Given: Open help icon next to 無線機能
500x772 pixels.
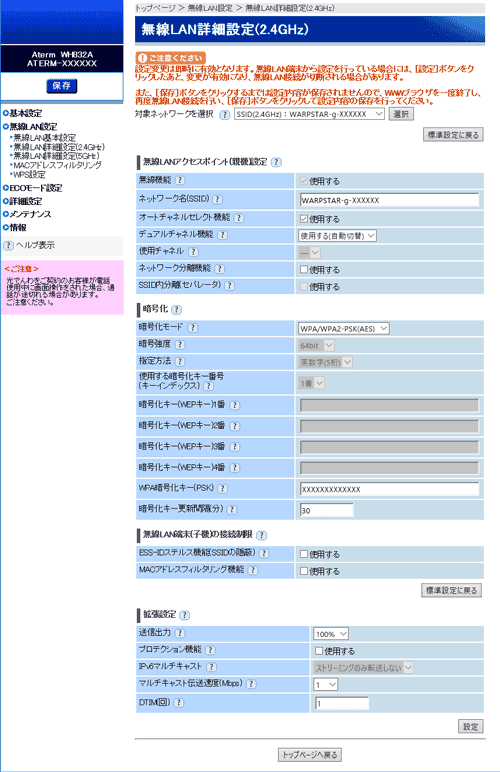Looking at the screenshot, I should coord(180,180).
